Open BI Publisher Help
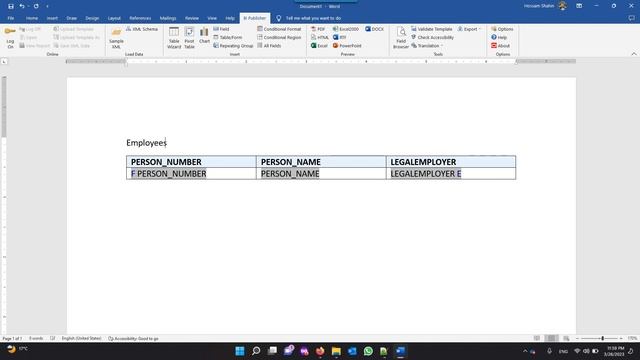This screenshot has height=360, width=640. (x=499, y=37)
